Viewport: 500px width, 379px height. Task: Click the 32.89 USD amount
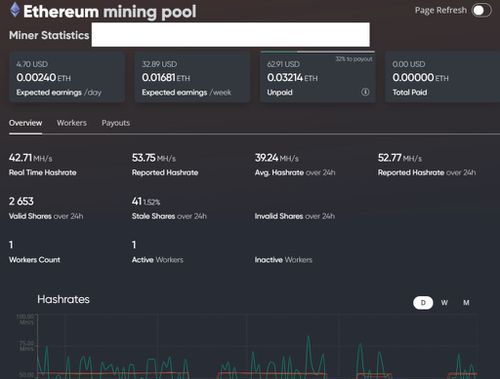coord(159,64)
